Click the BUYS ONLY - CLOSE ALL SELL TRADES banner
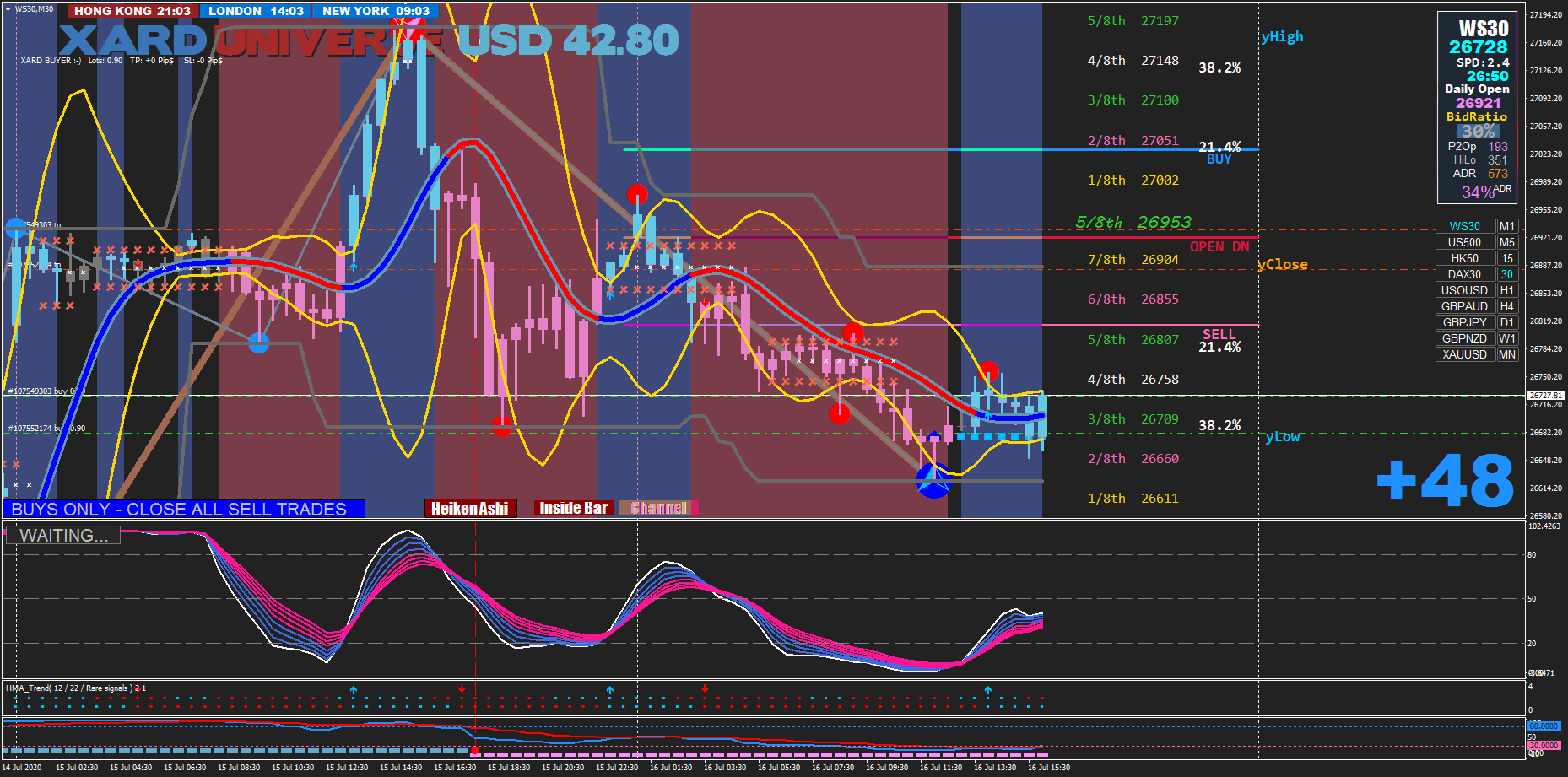This screenshot has width=1568, height=777. pos(184,509)
